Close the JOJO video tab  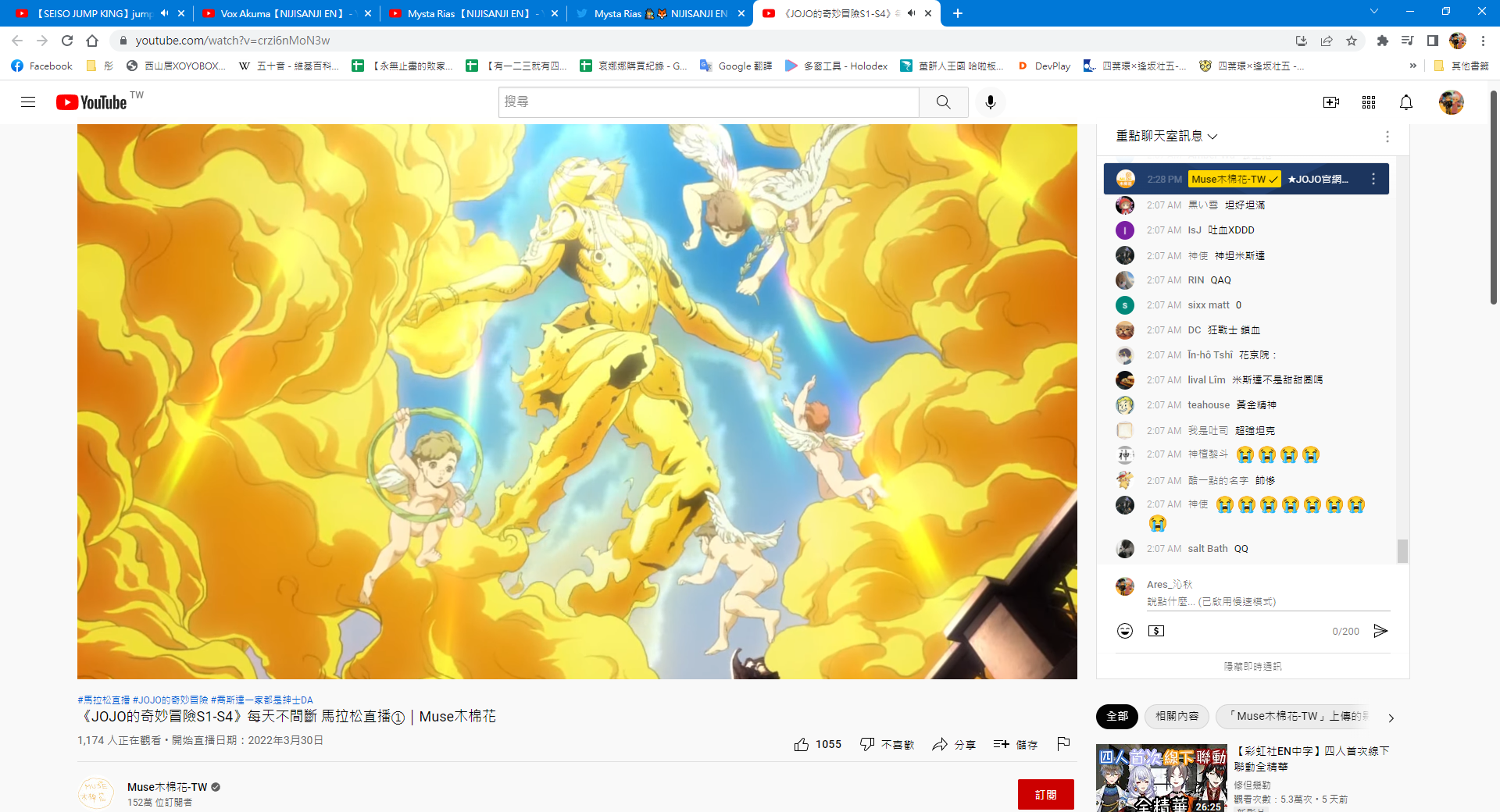[x=928, y=13]
